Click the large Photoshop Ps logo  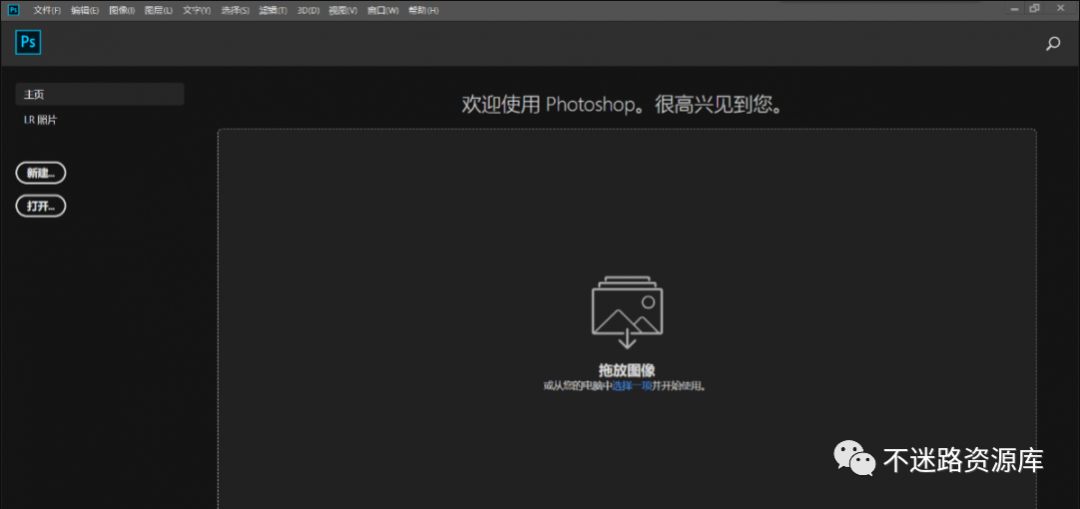pyautogui.click(x=28, y=43)
